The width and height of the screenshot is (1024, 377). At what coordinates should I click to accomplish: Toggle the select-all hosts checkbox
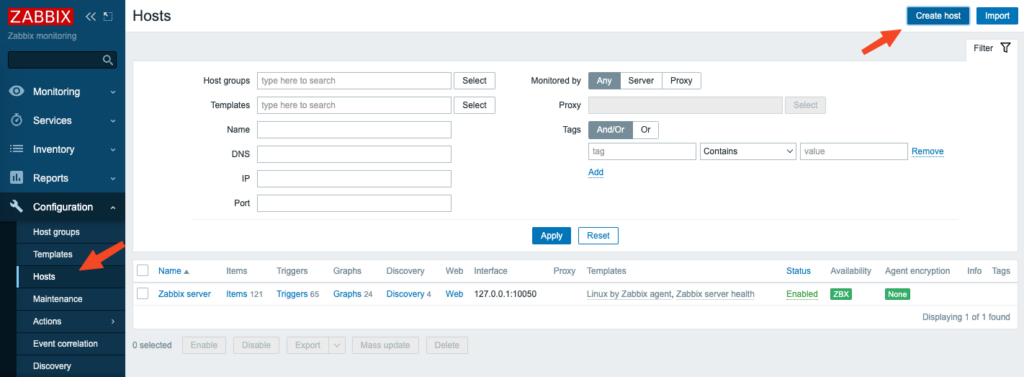(x=143, y=270)
